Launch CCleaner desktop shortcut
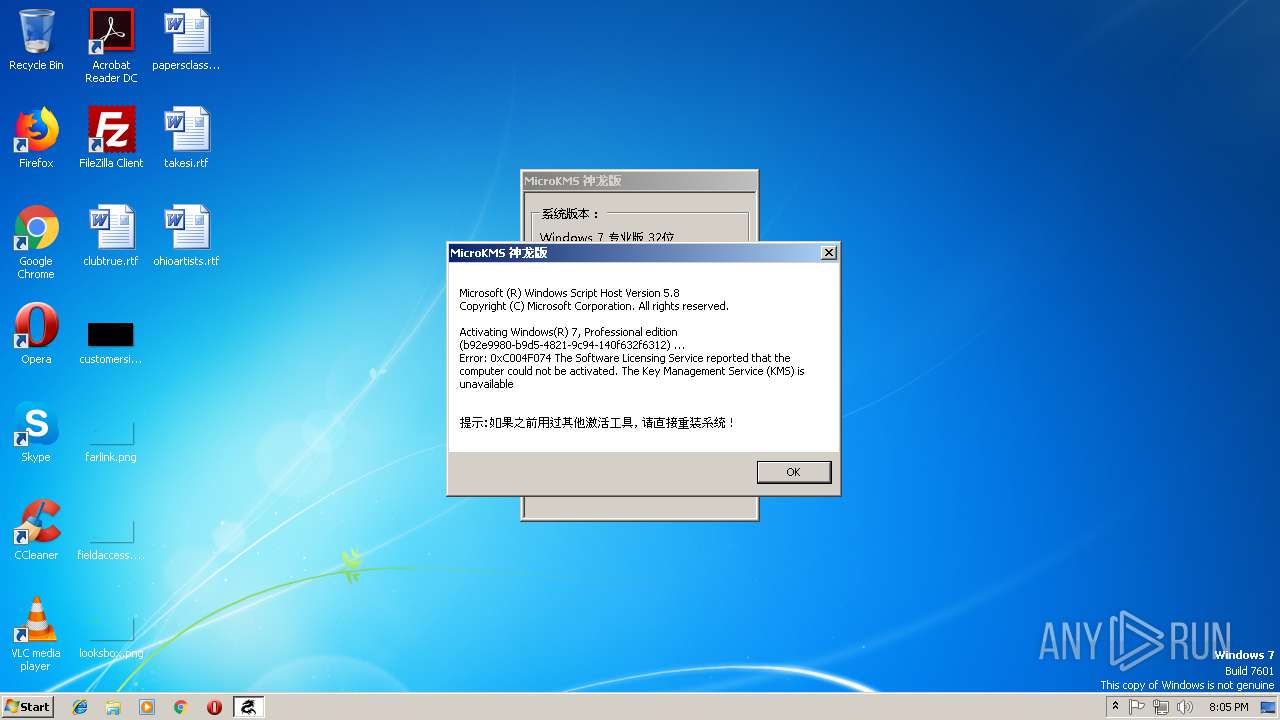 (36, 530)
